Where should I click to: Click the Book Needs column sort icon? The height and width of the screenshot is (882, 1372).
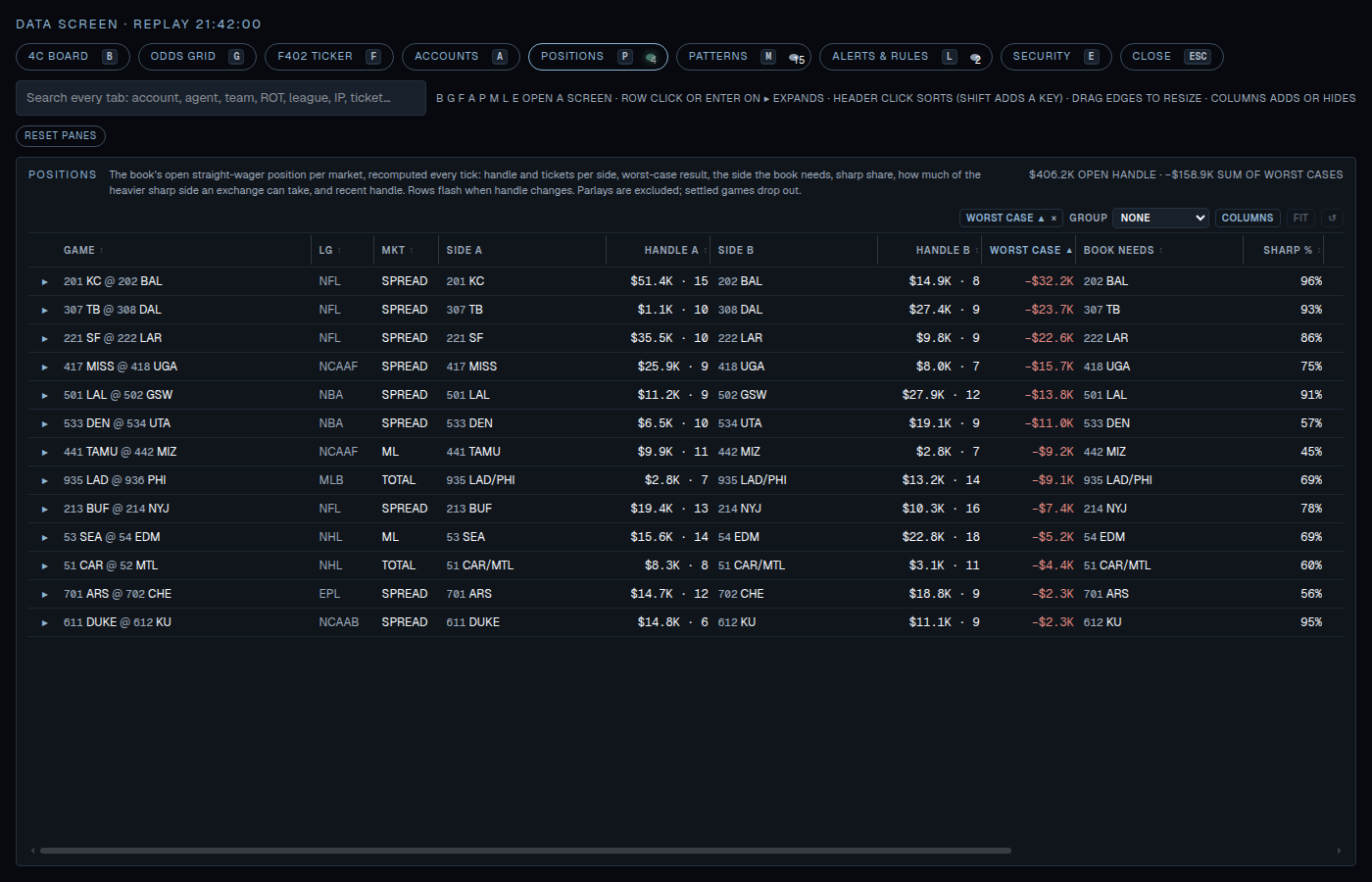point(1161,251)
